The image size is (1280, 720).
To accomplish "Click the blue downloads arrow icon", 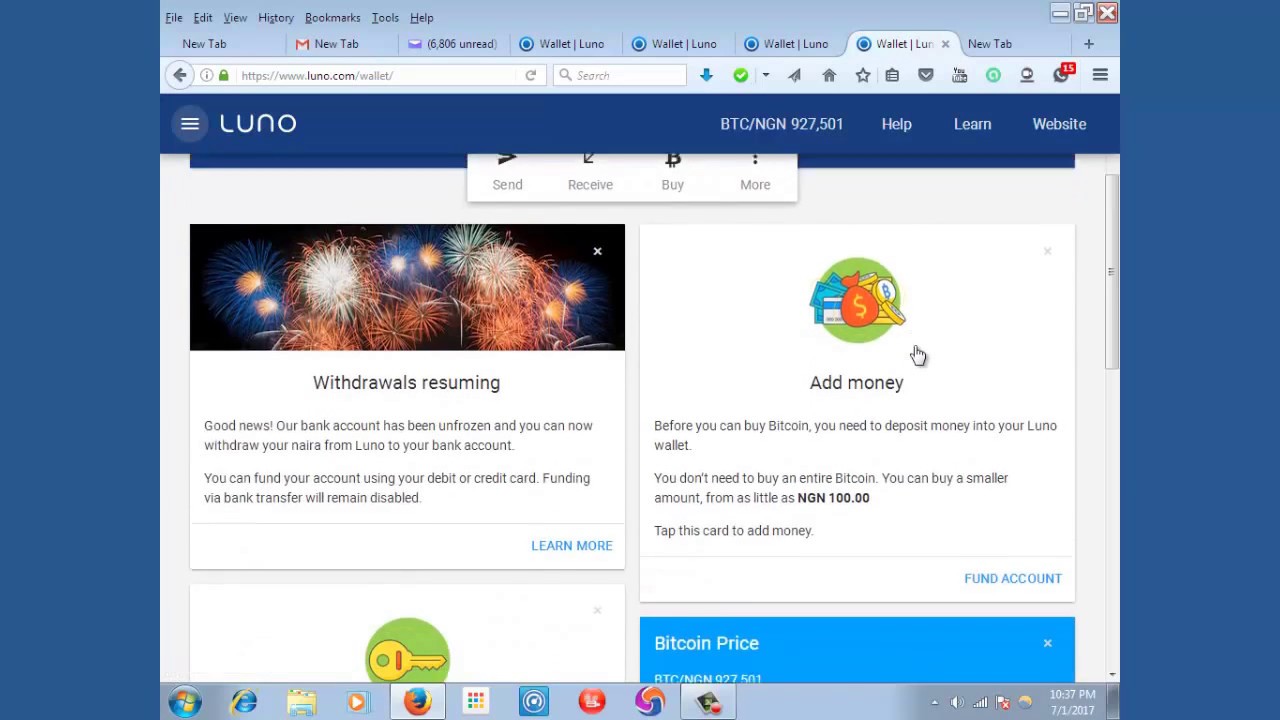I will coord(706,75).
